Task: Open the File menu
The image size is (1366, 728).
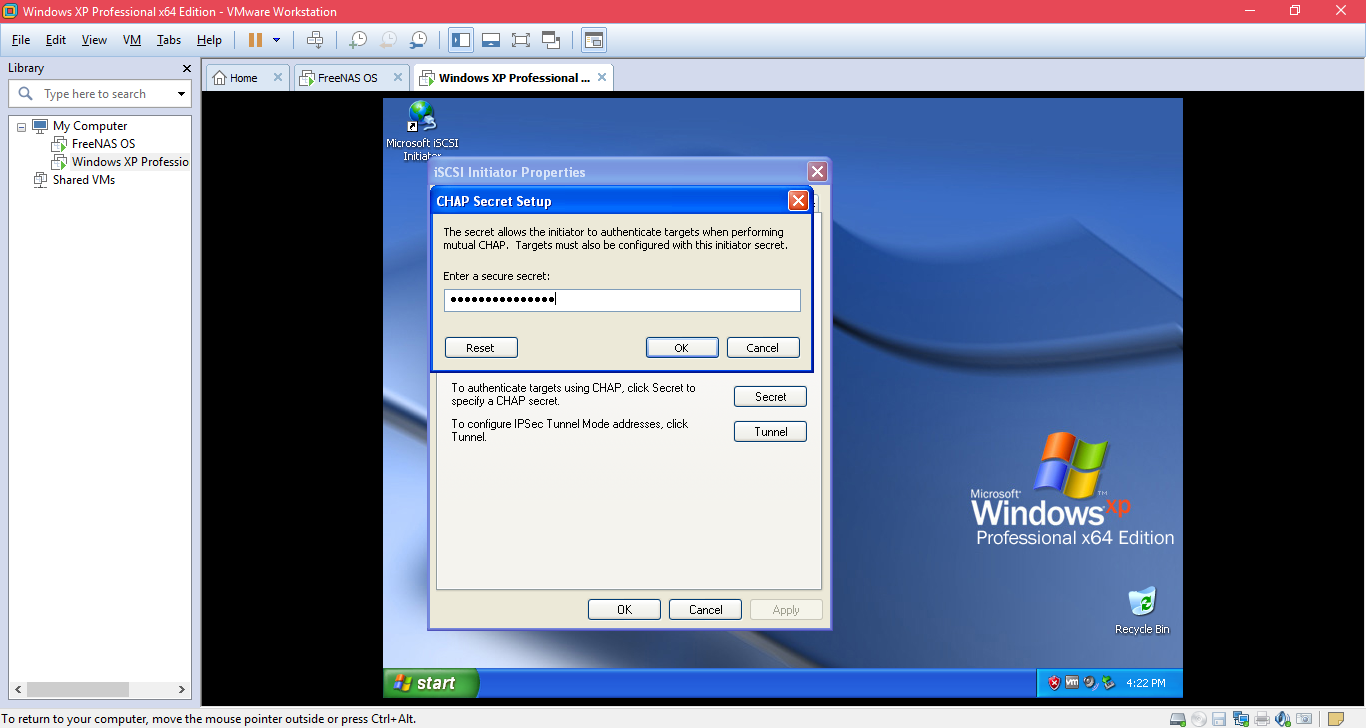Action: (21, 40)
